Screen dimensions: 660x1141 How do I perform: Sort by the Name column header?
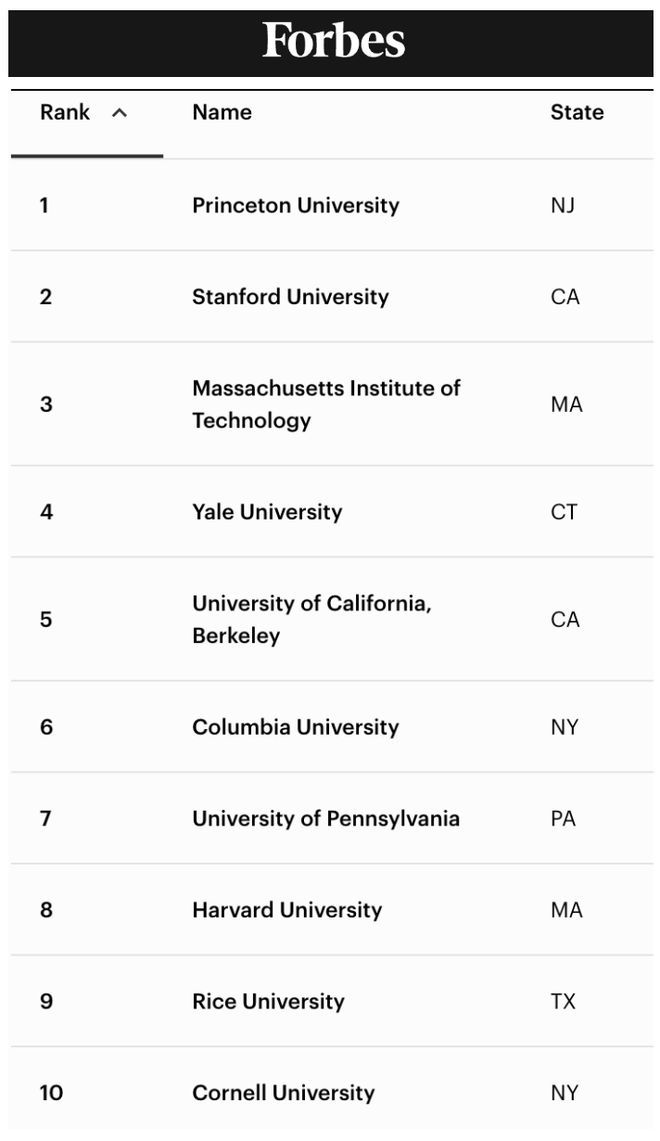click(x=222, y=112)
